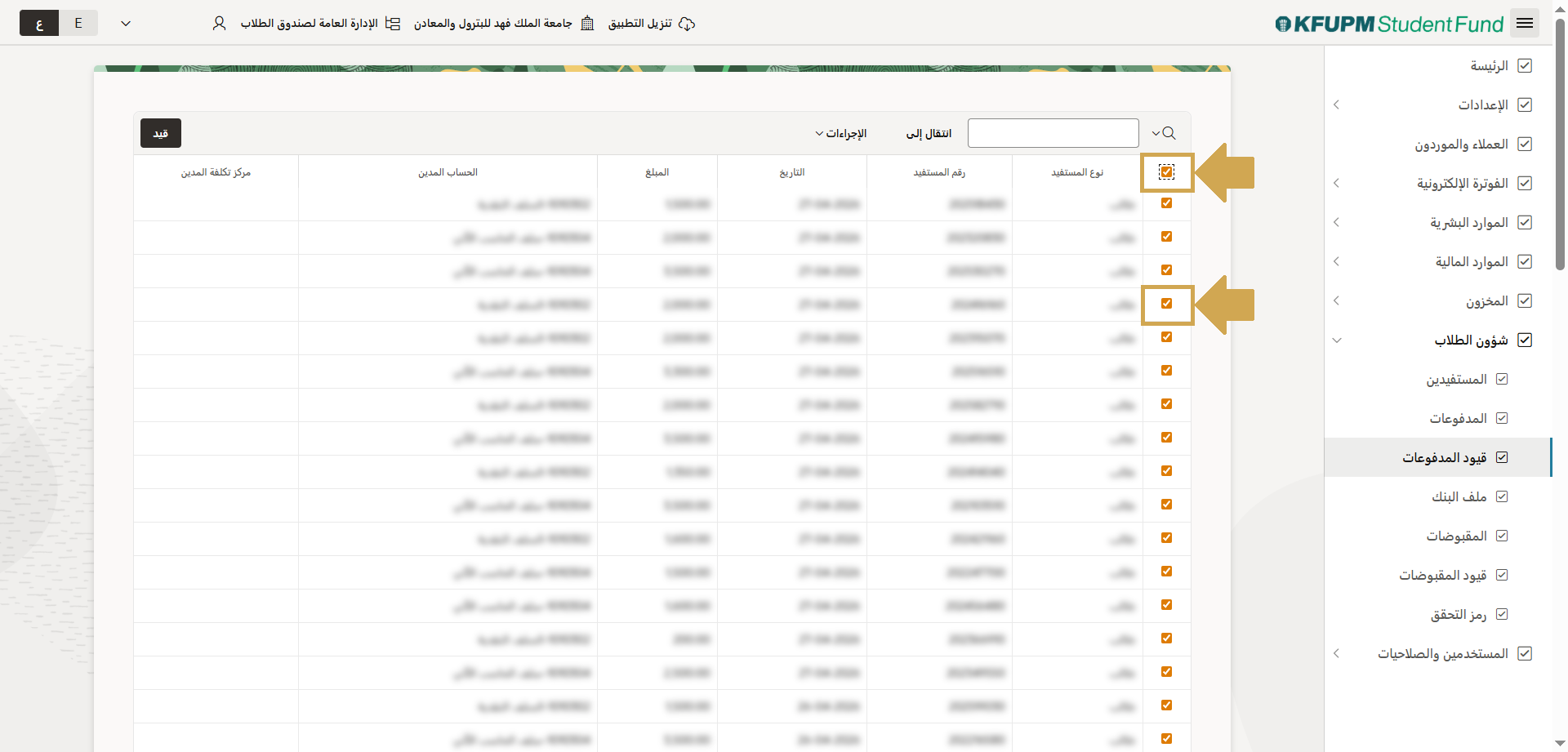Click the search magnifier icon
1568x752 pixels.
1169,133
